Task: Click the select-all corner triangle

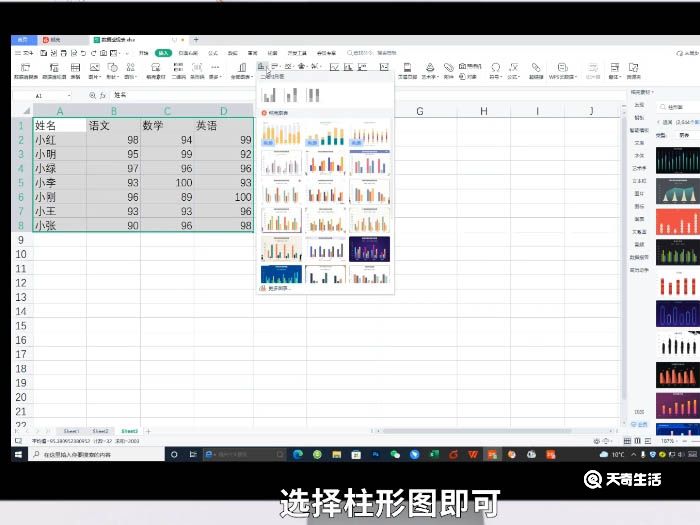Action: [x=25, y=111]
